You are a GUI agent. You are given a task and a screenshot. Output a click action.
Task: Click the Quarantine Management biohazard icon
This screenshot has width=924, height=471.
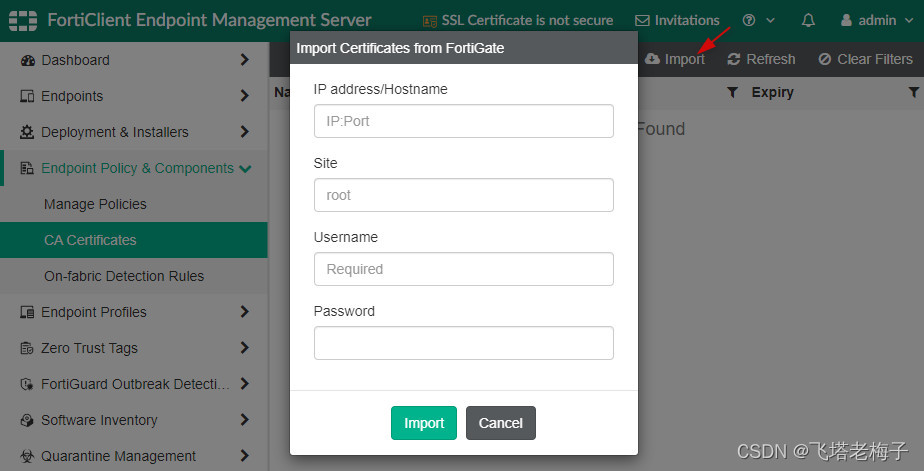point(27,456)
